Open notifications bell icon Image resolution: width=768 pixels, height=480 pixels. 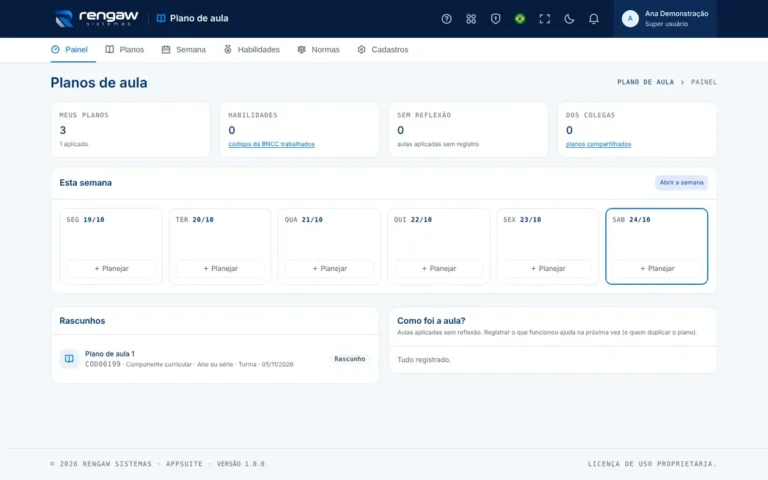tap(593, 19)
